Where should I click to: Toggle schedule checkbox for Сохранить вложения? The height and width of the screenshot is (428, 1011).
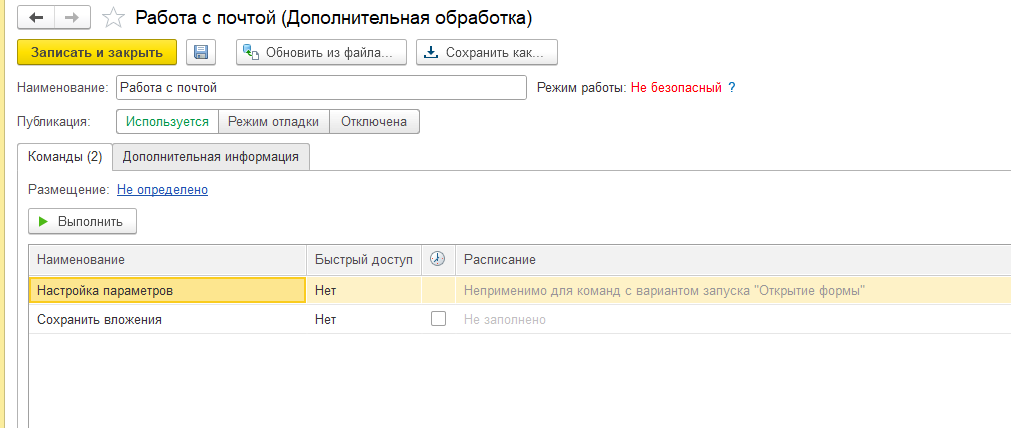(438, 319)
